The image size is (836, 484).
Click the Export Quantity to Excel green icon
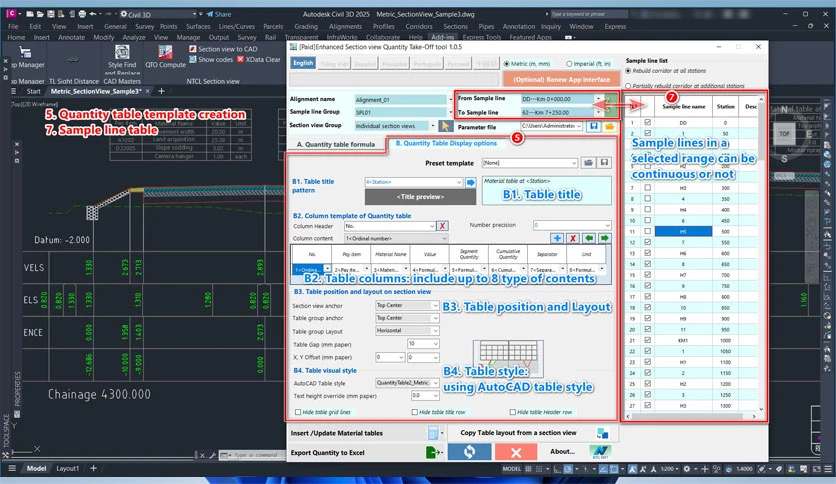[x=433, y=453]
